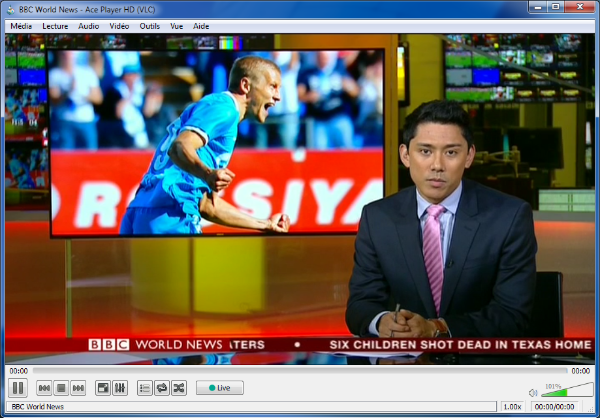The height and width of the screenshot is (418, 600).
Task: Click elapsed time label left of seek bar
Action: pos(18,371)
